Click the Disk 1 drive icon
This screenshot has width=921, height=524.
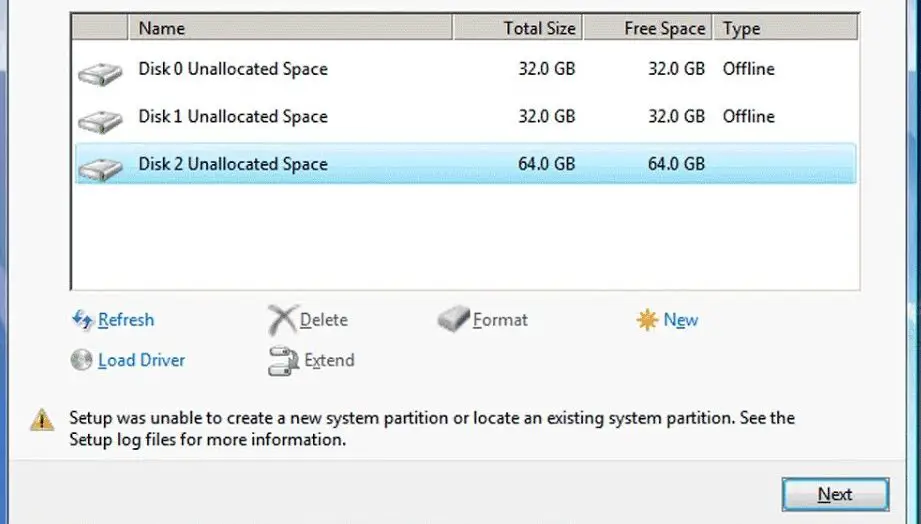pyautogui.click(x=100, y=121)
